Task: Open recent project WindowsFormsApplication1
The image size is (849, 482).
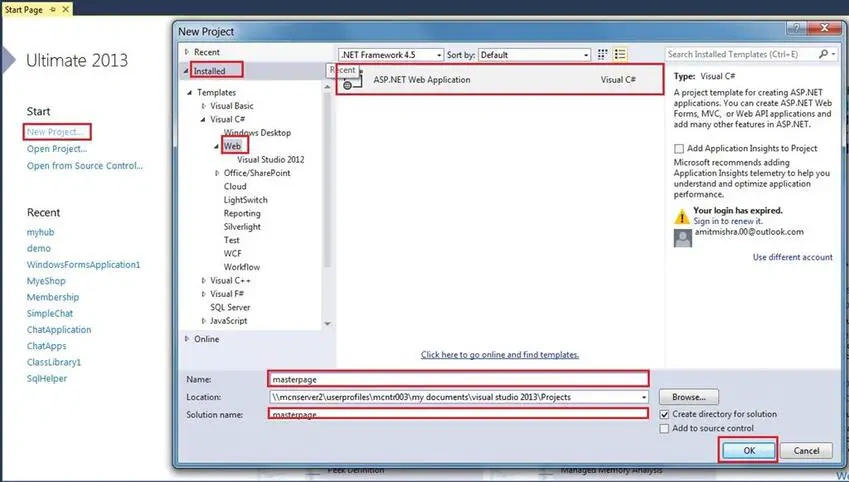Action: (x=83, y=265)
